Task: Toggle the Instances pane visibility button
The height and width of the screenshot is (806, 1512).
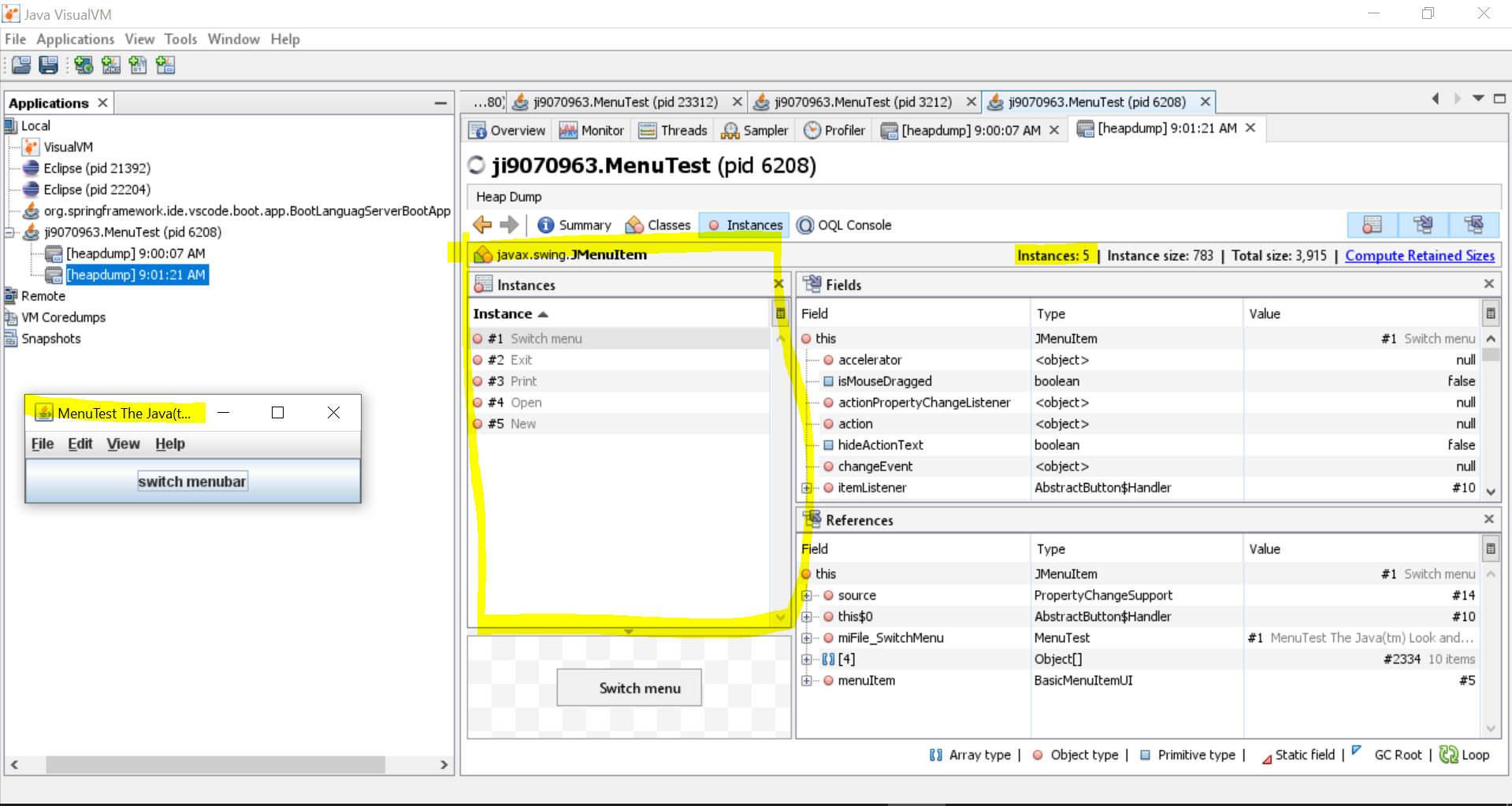Action: tap(1372, 225)
